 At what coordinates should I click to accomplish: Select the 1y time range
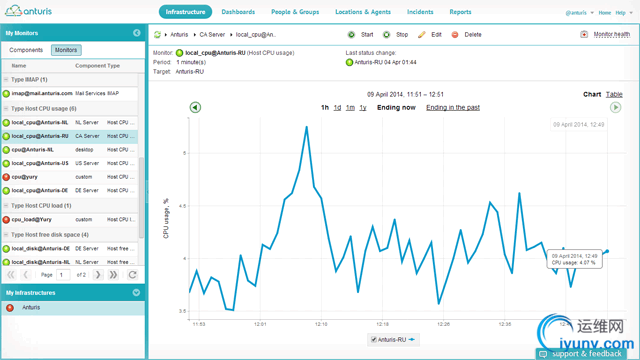tap(363, 107)
